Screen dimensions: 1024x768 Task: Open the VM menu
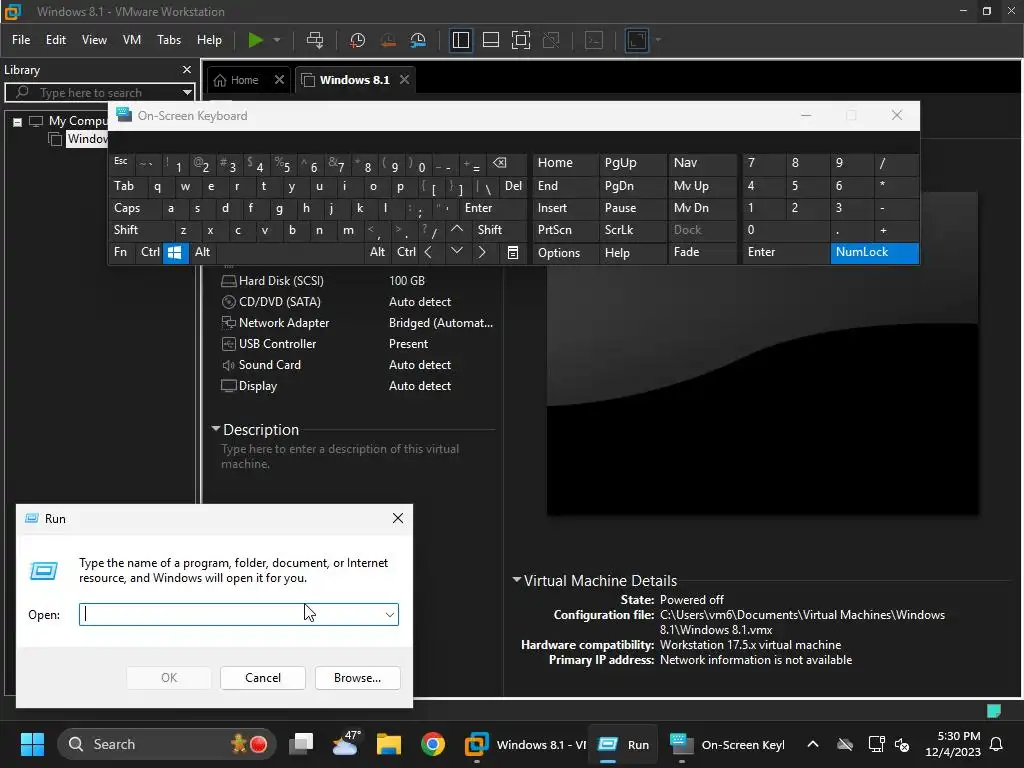point(132,40)
